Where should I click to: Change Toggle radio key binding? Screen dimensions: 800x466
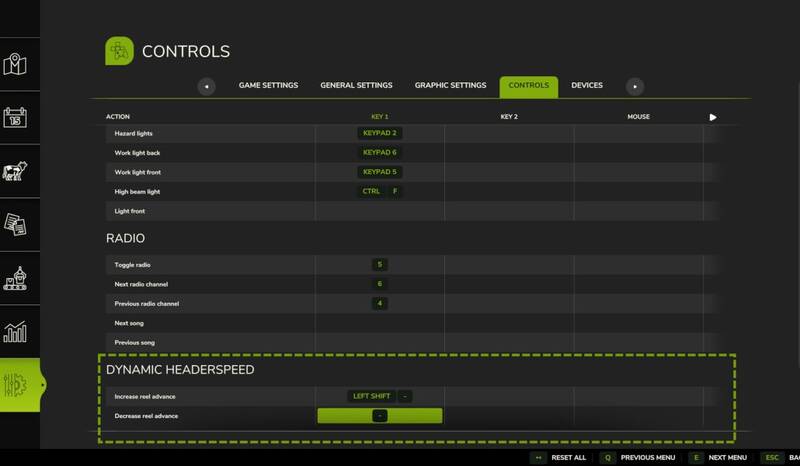(x=380, y=265)
